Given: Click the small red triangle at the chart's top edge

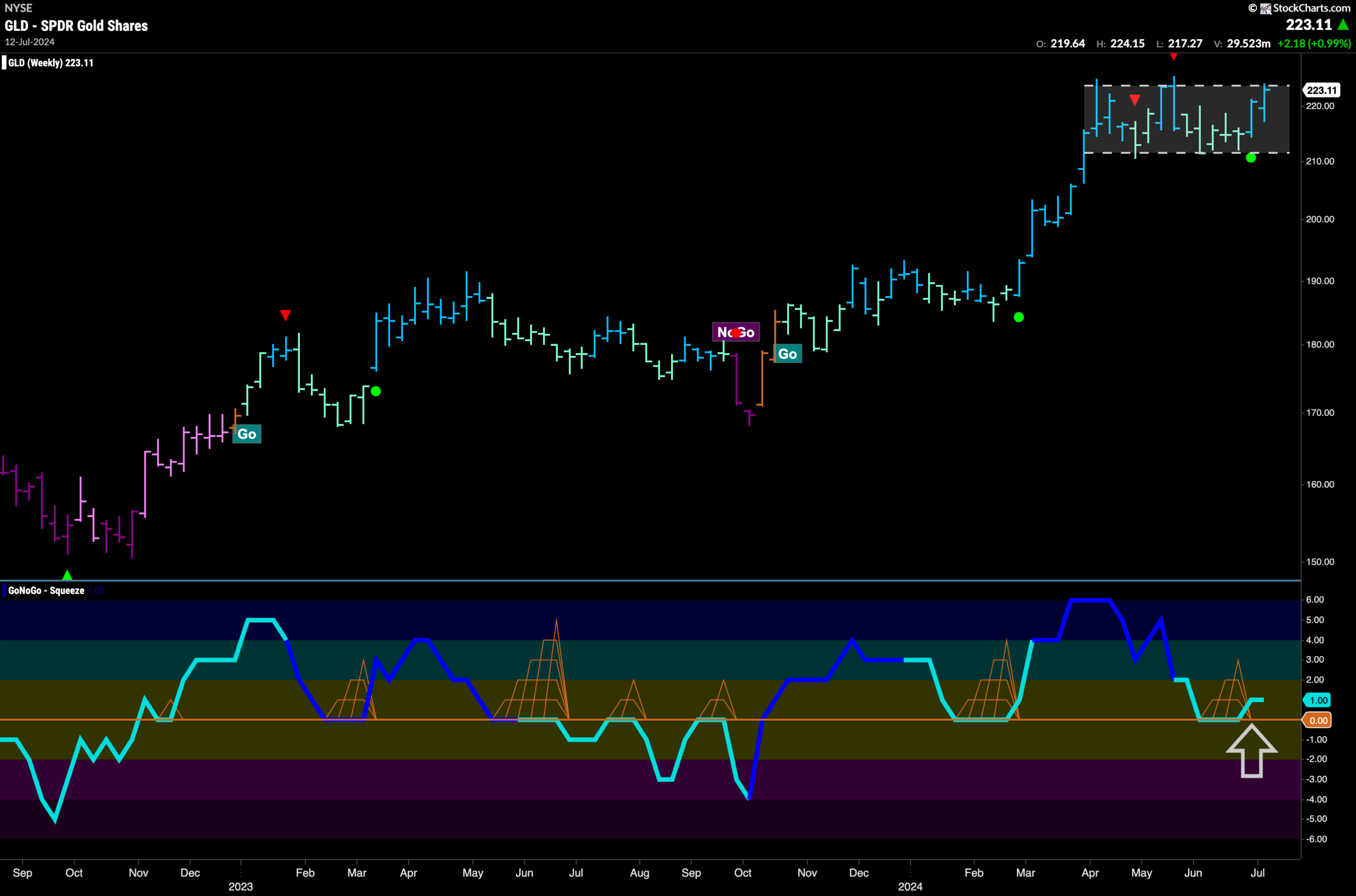Looking at the screenshot, I should [x=1173, y=57].
